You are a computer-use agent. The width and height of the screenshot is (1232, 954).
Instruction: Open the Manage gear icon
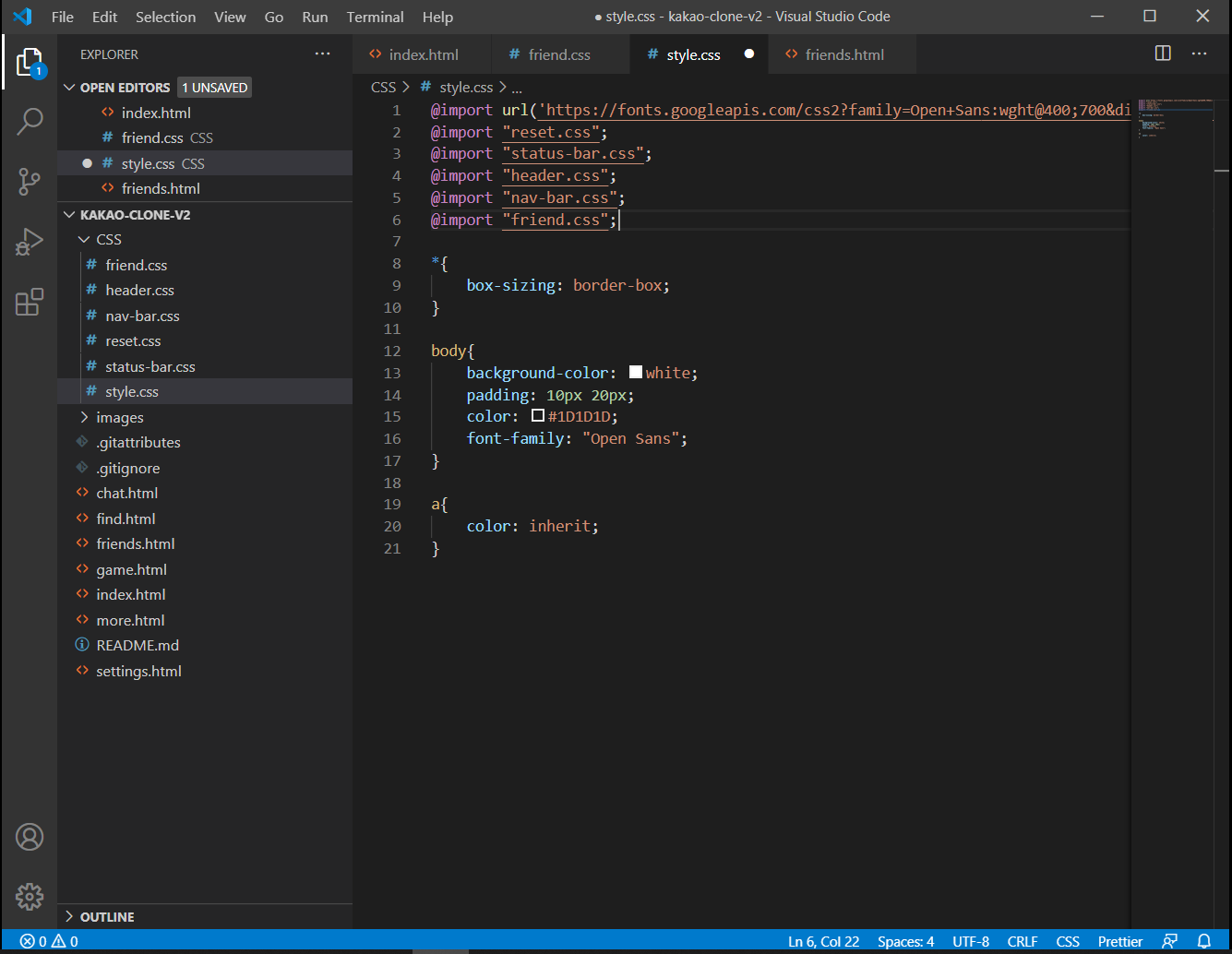pos(30,896)
